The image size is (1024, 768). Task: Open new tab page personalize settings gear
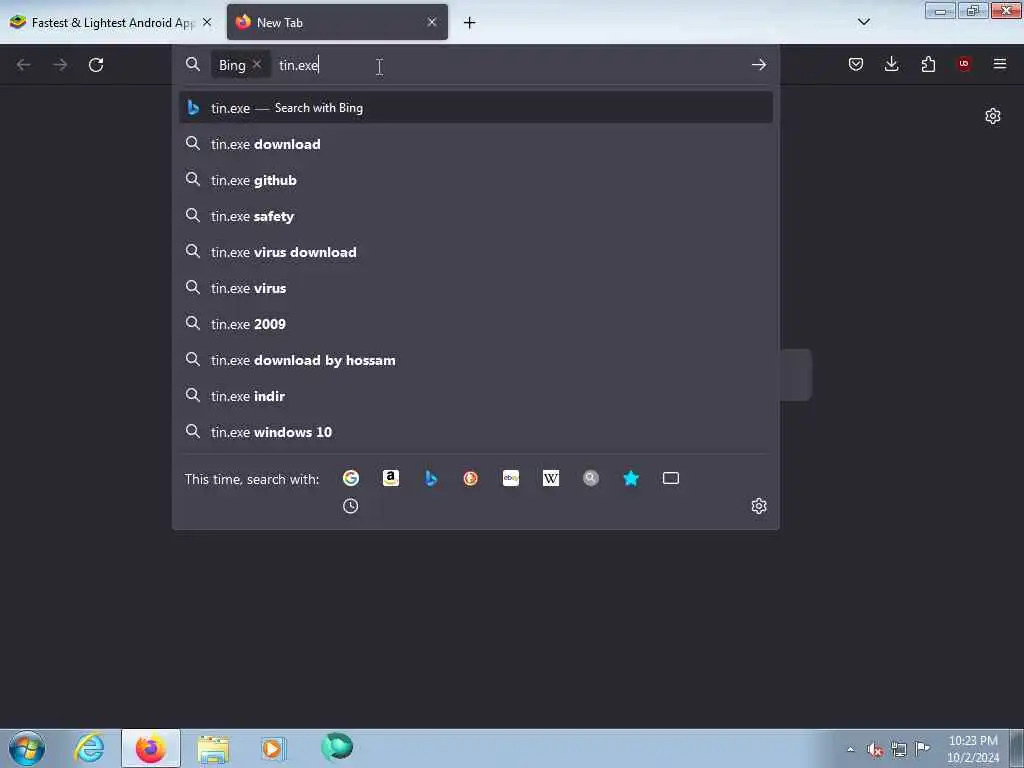tap(993, 116)
